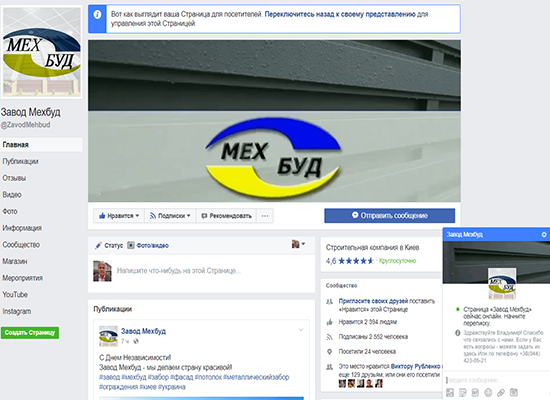The height and width of the screenshot is (400, 550).
Task: Open the Подписки dropdown
Action: pyautogui.click(x=170, y=216)
